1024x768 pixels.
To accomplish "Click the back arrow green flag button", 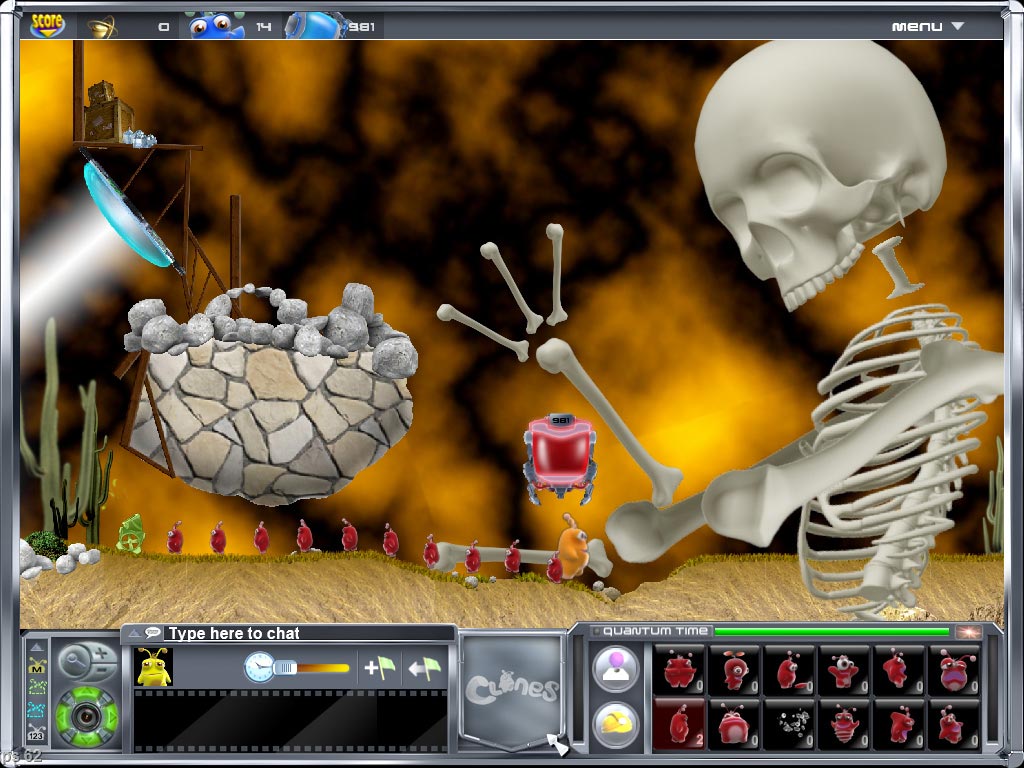I will pos(426,668).
